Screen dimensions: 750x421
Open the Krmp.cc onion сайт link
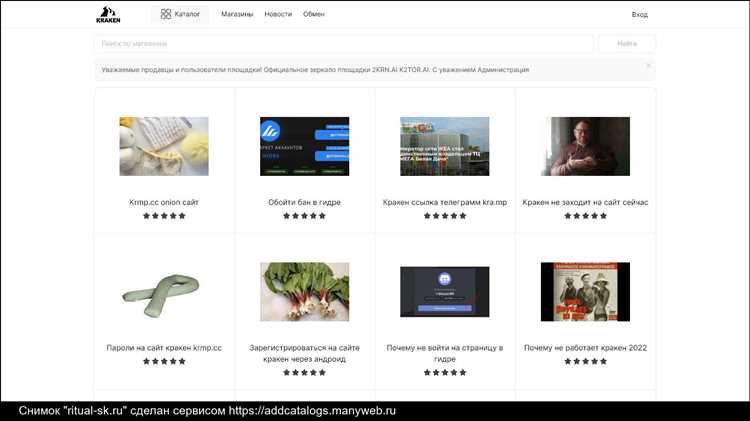164,202
